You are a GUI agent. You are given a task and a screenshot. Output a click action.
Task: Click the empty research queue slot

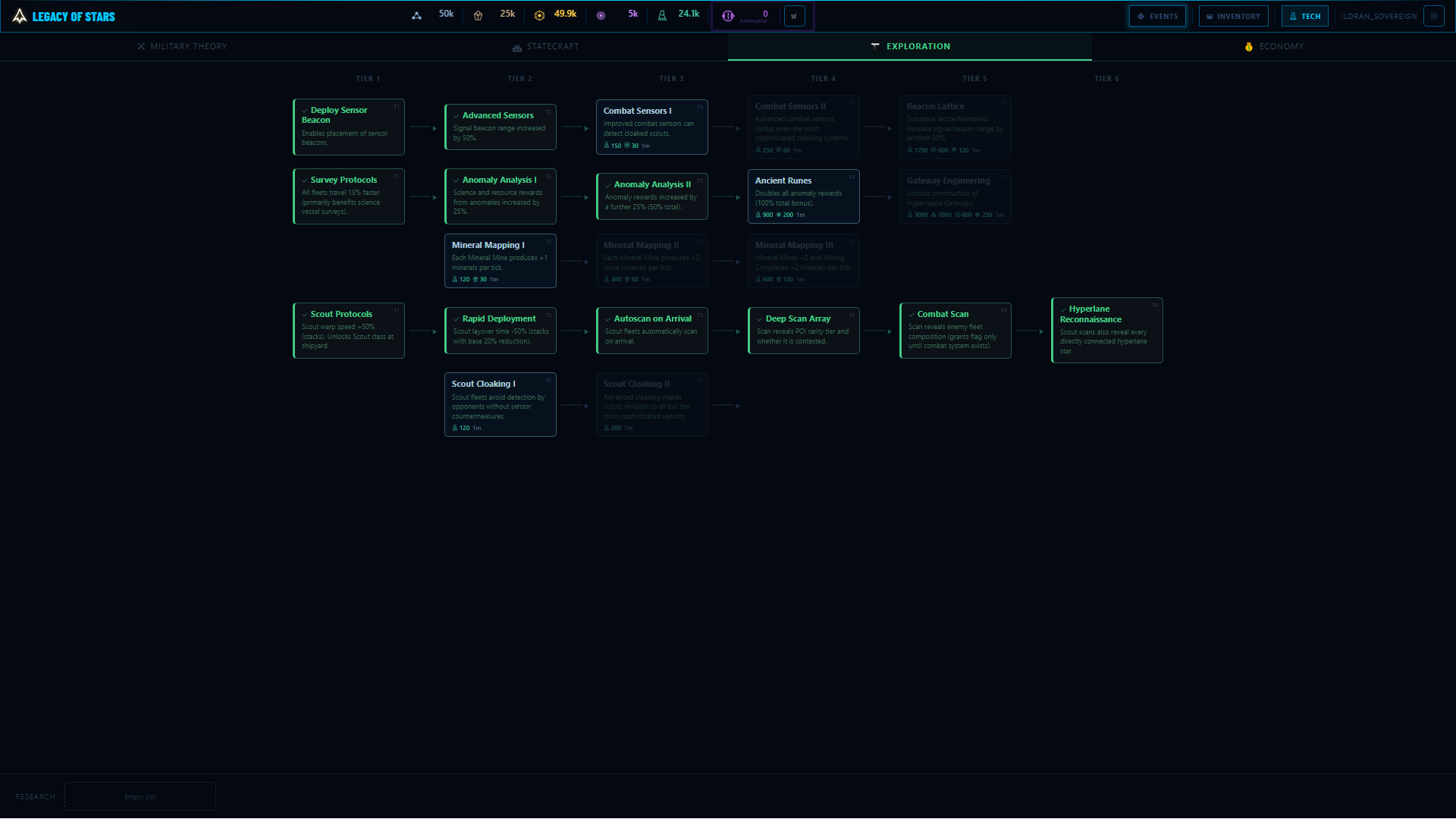click(140, 796)
